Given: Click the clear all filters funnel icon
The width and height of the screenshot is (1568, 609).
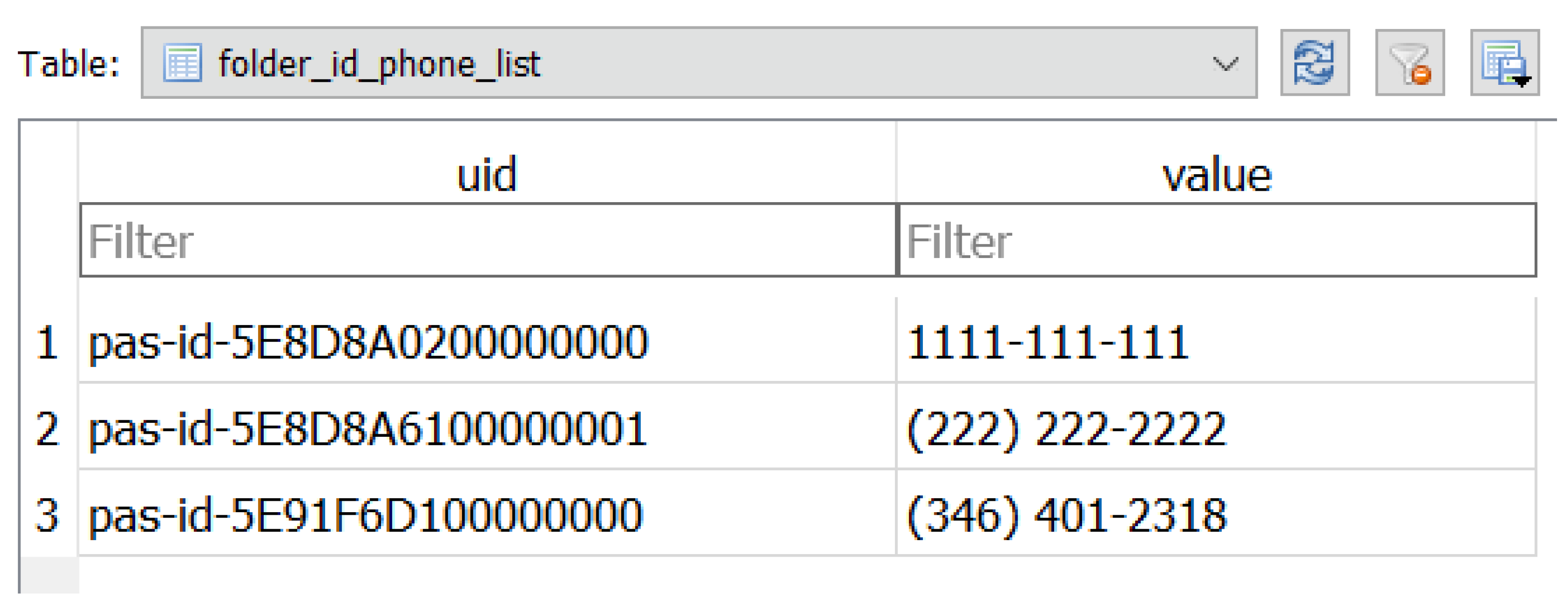Looking at the screenshot, I should [1409, 63].
